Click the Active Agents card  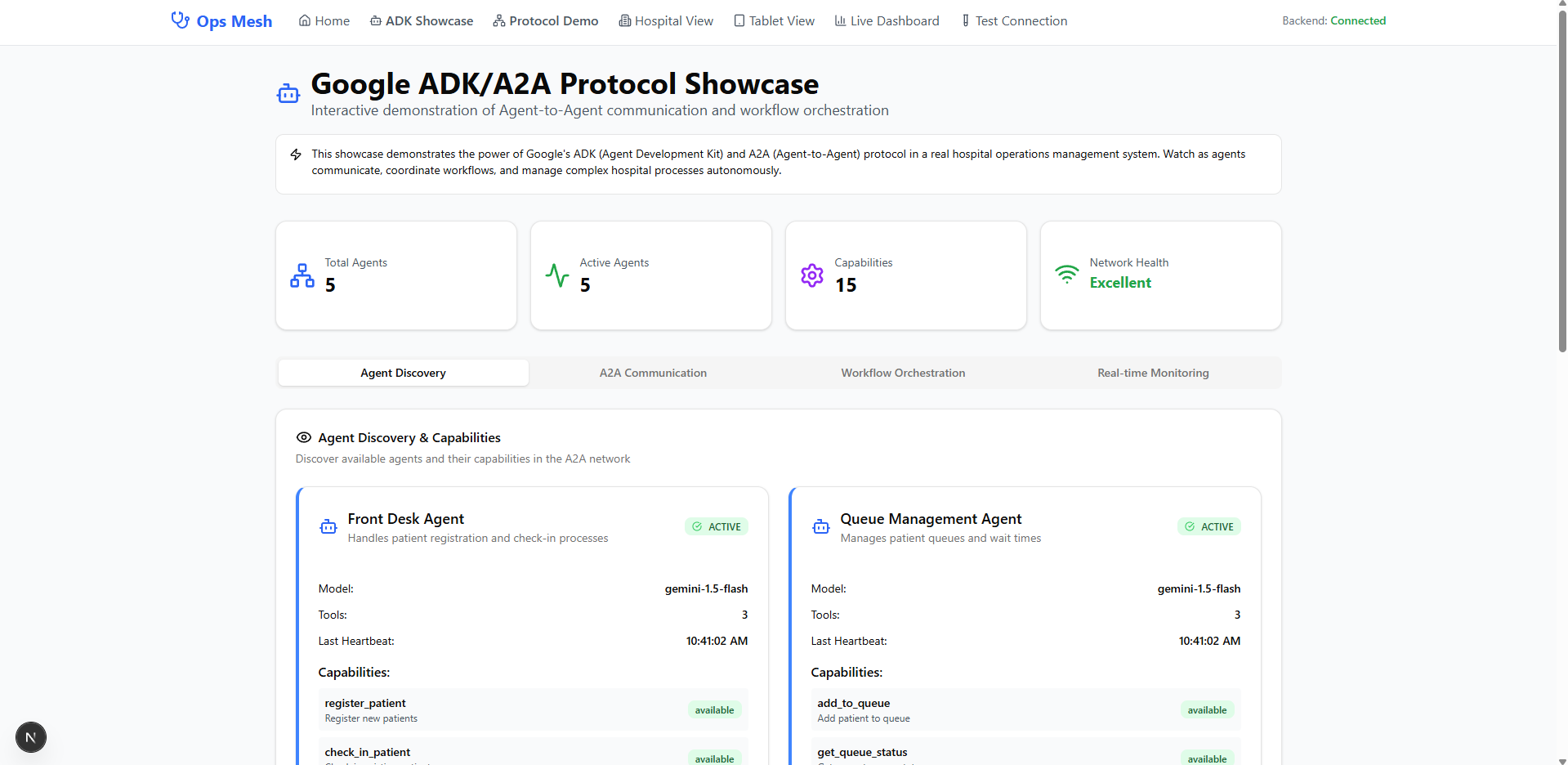[651, 275]
